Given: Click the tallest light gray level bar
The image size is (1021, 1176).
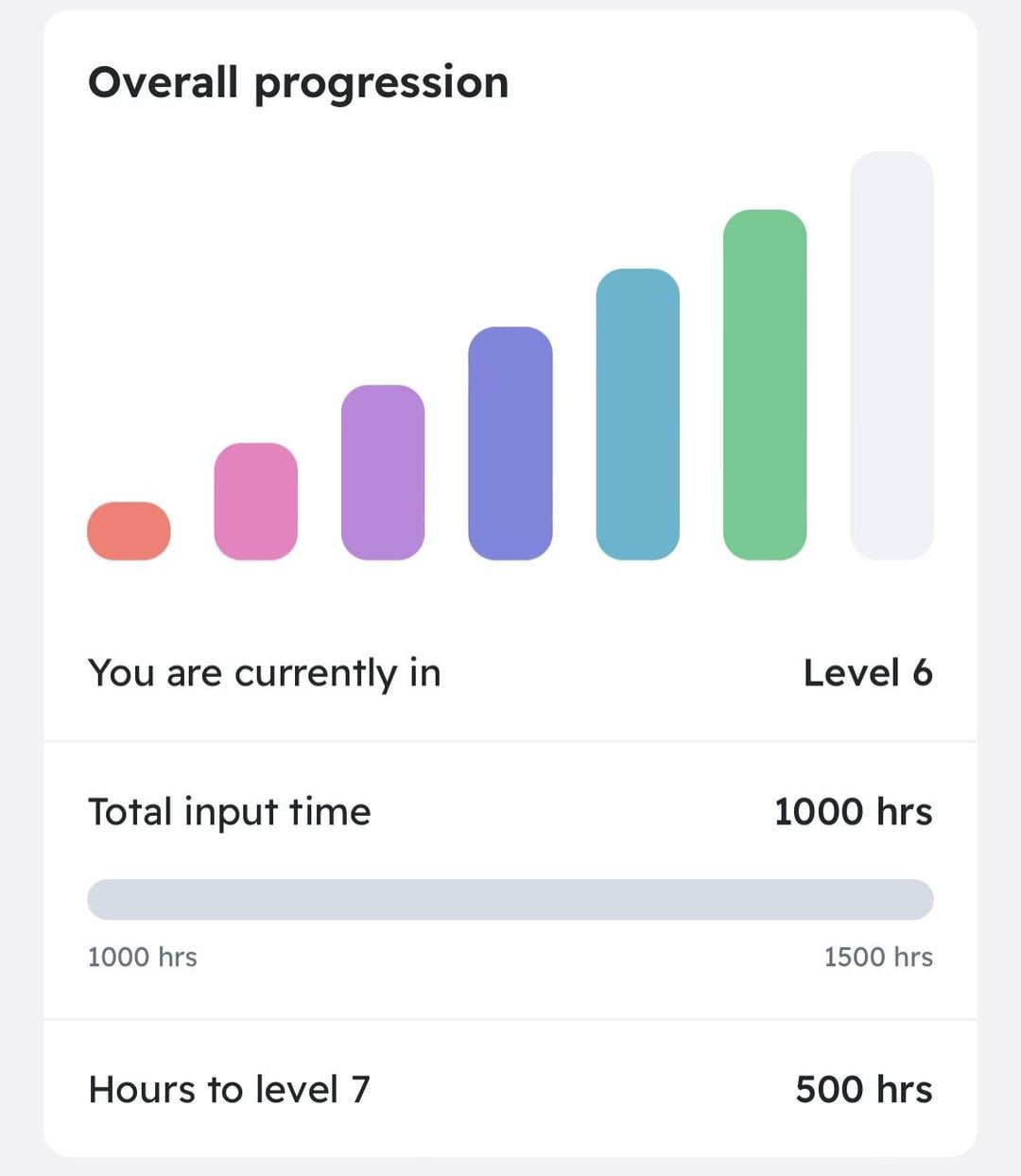Looking at the screenshot, I should coord(891,355).
